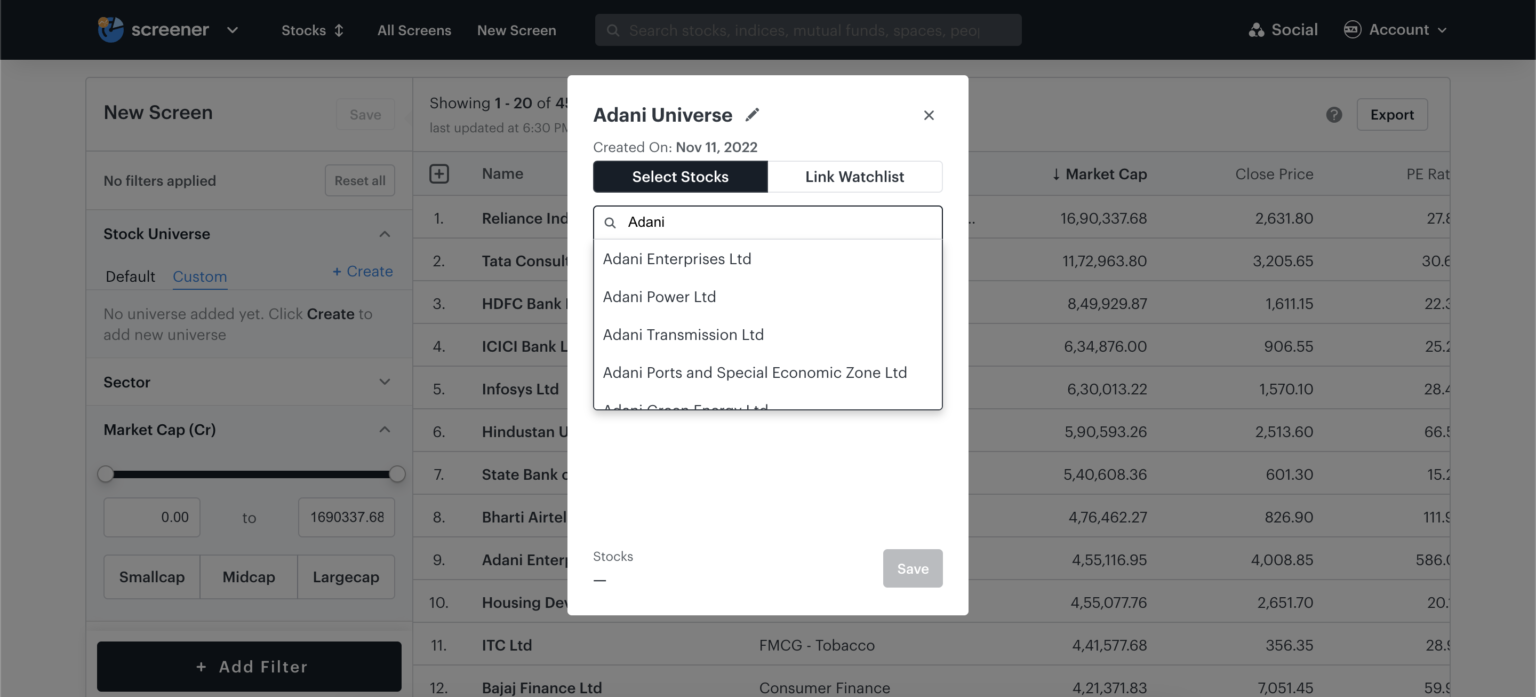Toggle the Smallcap market cap filter
The height and width of the screenshot is (697, 1536).
point(151,576)
